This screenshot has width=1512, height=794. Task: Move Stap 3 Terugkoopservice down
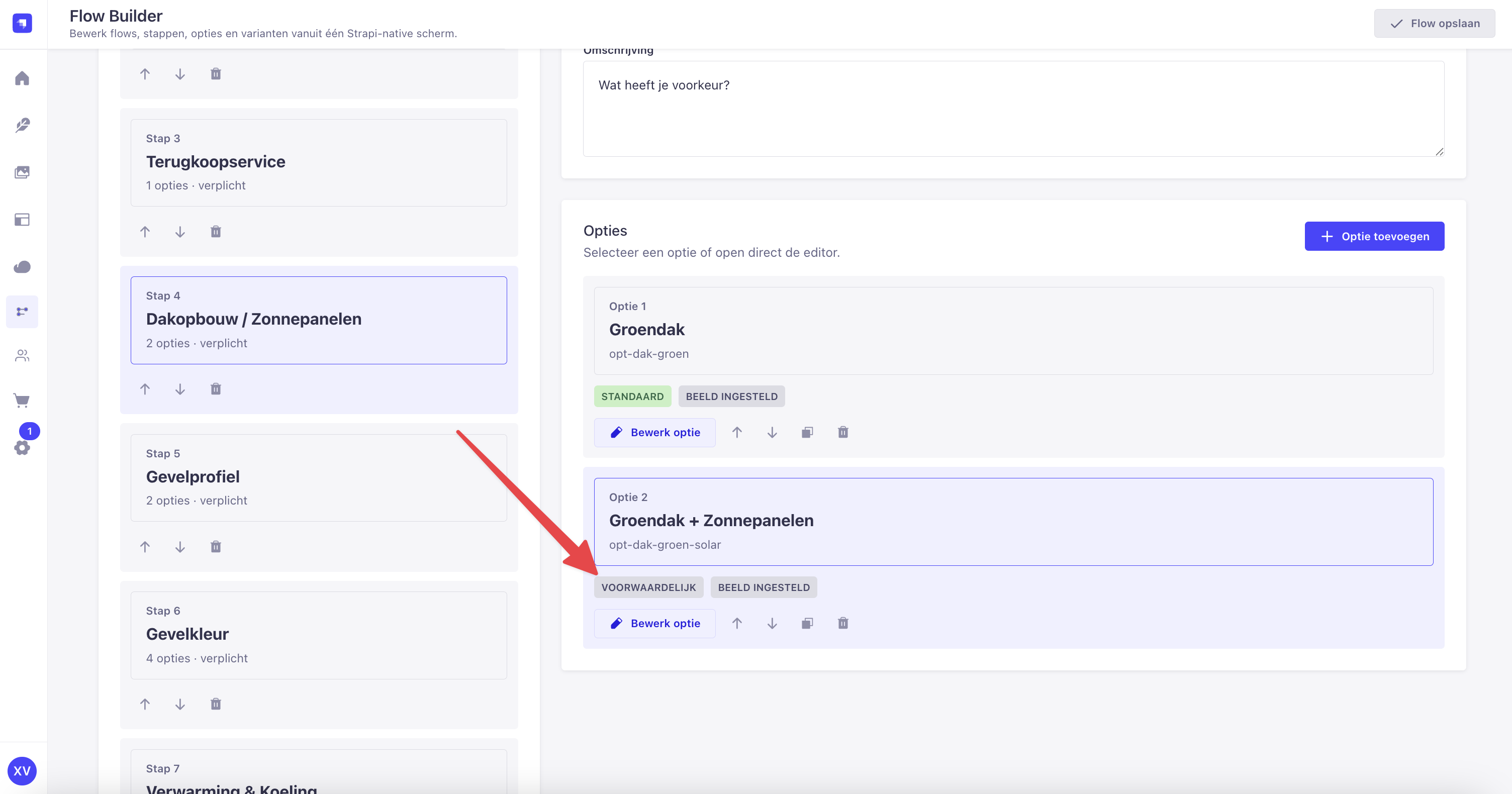coord(180,232)
